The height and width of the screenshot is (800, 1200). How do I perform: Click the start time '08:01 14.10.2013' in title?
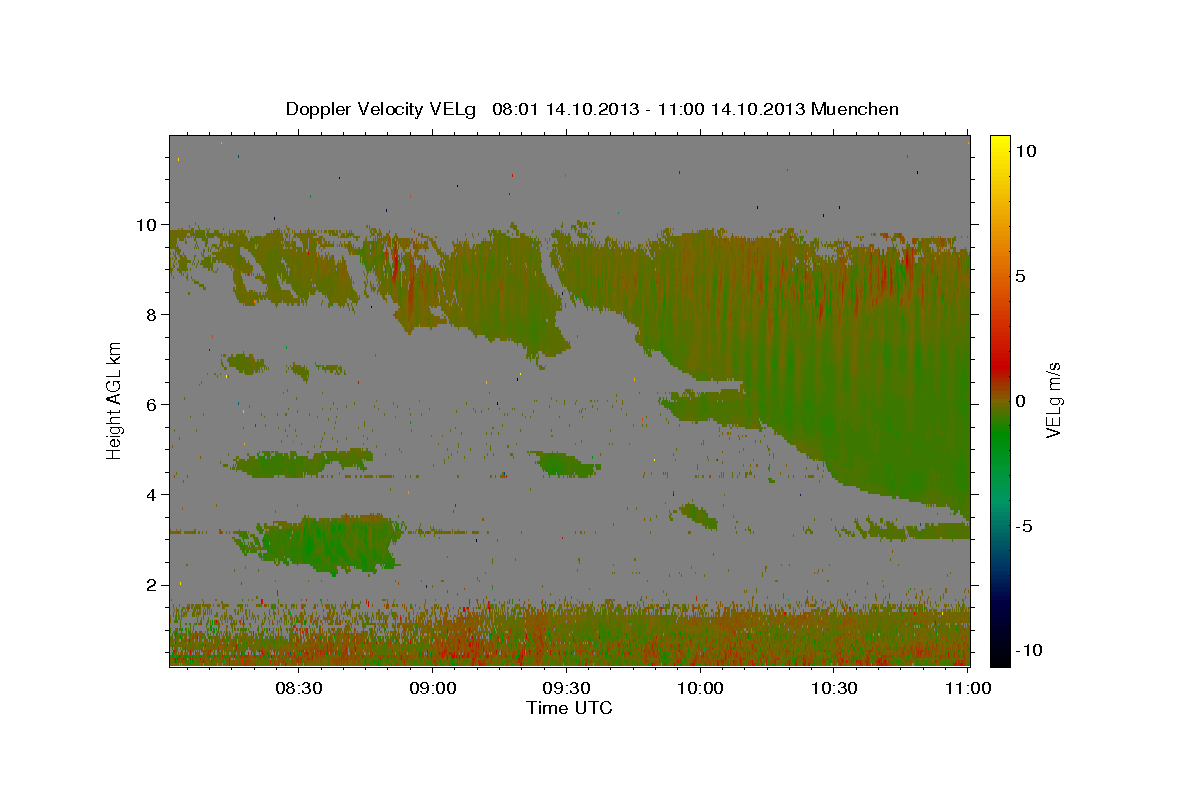tap(565, 109)
